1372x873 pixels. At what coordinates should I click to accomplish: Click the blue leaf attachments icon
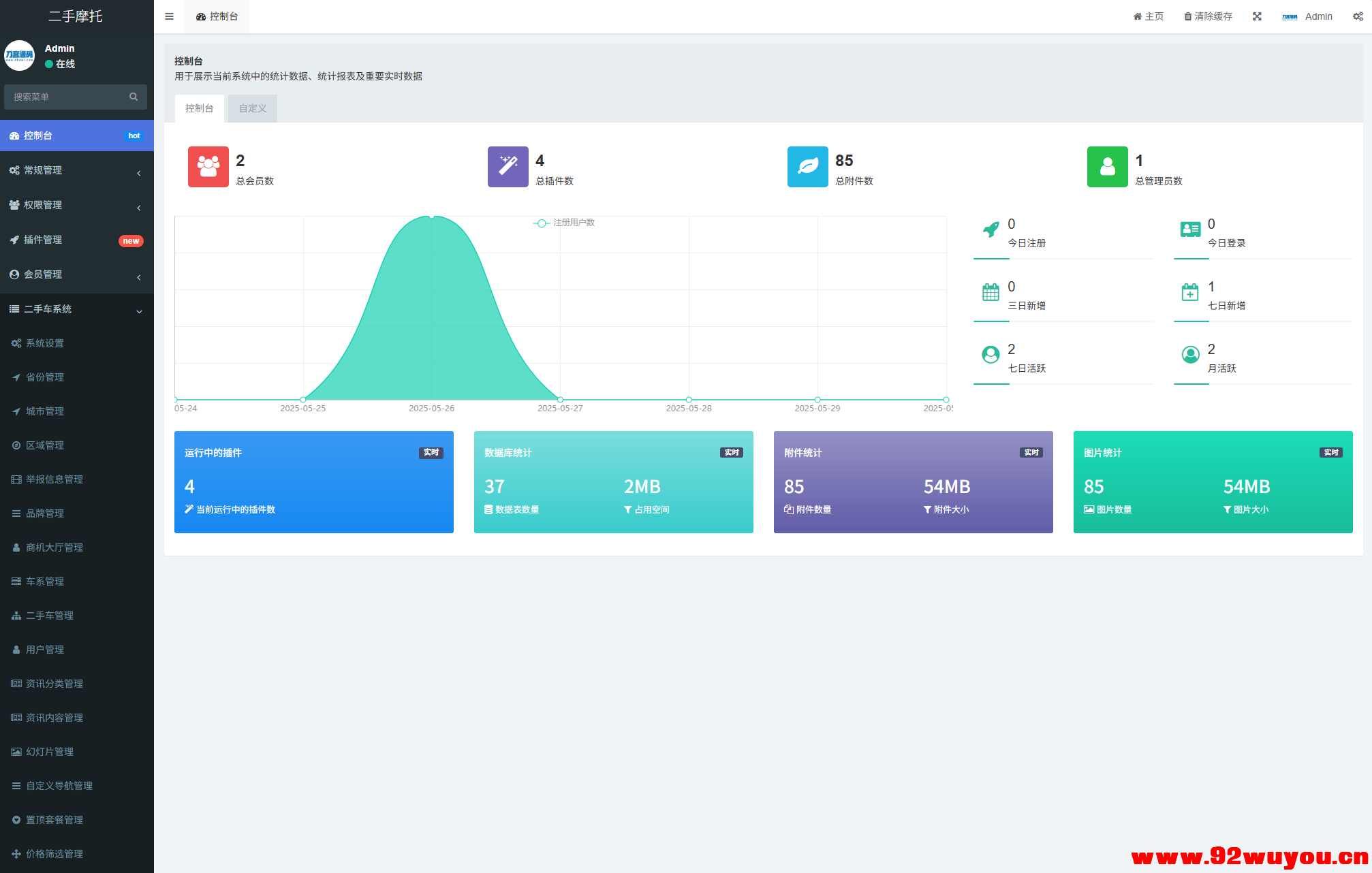coord(807,167)
